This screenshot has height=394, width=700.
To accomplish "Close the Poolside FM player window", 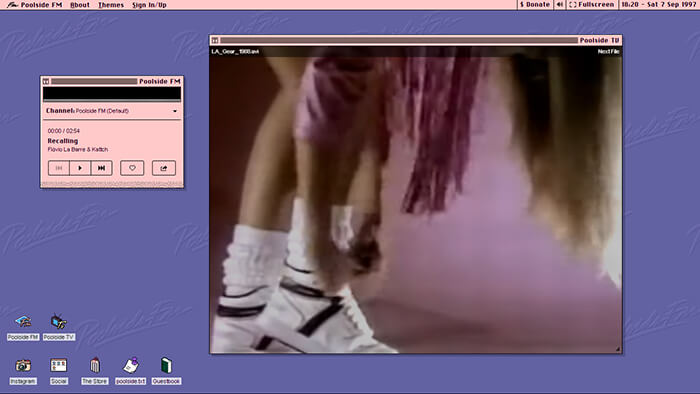I will (46, 82).
